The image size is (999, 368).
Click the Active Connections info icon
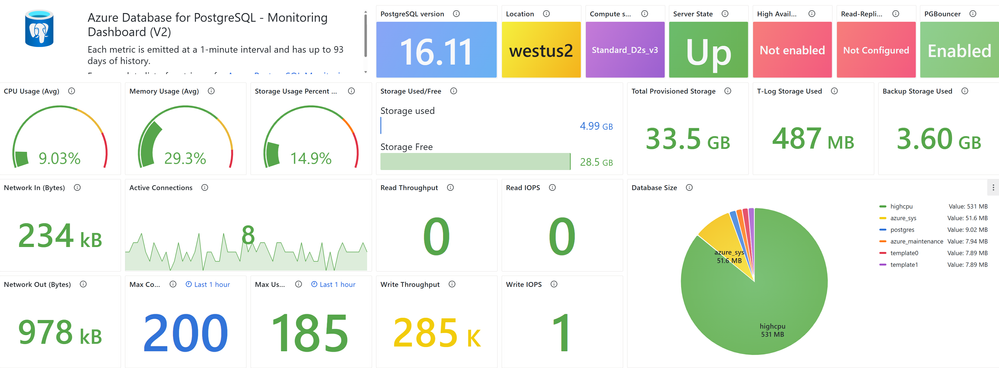point(205,188)
